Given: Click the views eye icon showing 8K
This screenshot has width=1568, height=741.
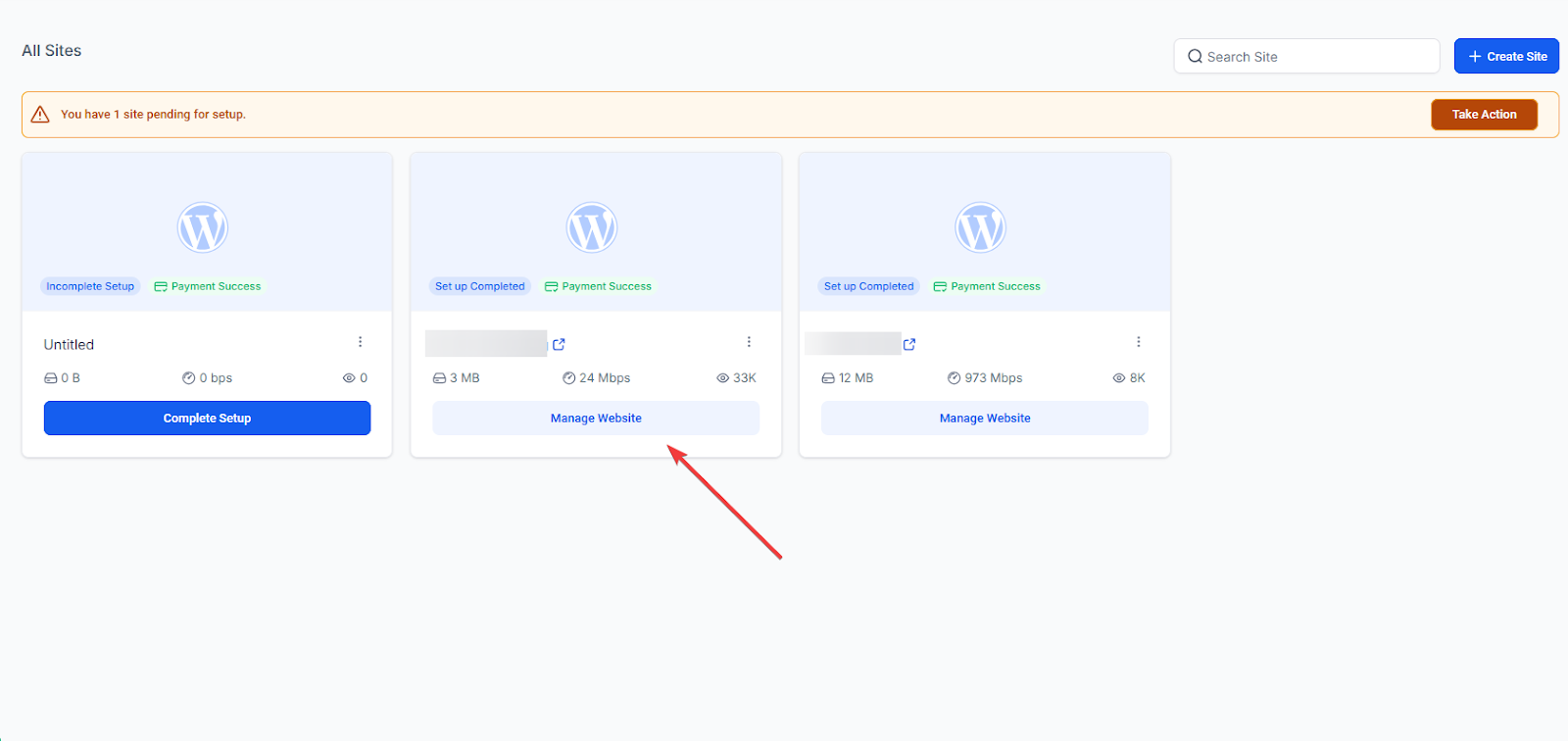Looking at the screenshot, I should click(1119, 378).
